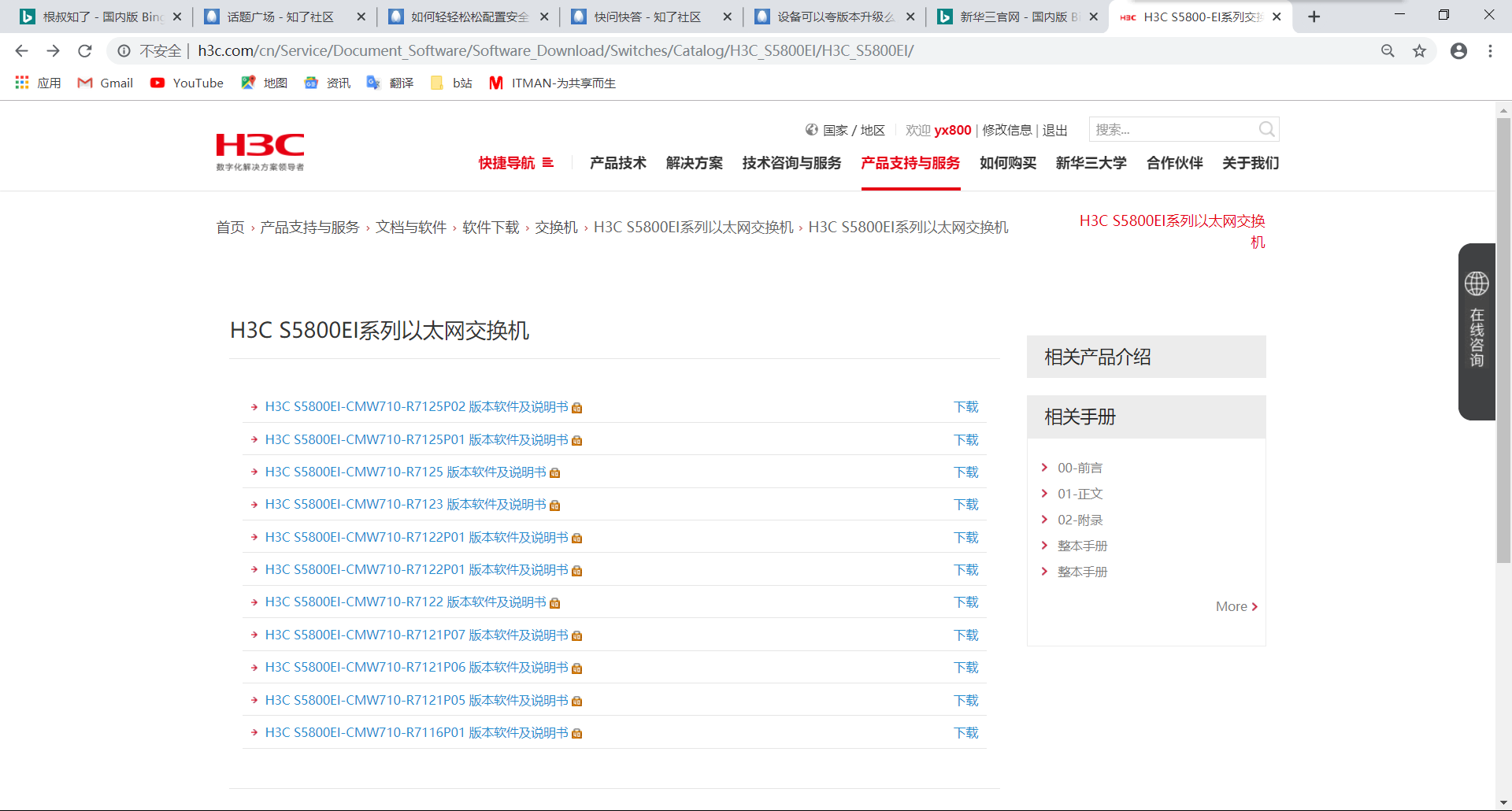Click 交换机 breadcrumb link

(557, 228)
